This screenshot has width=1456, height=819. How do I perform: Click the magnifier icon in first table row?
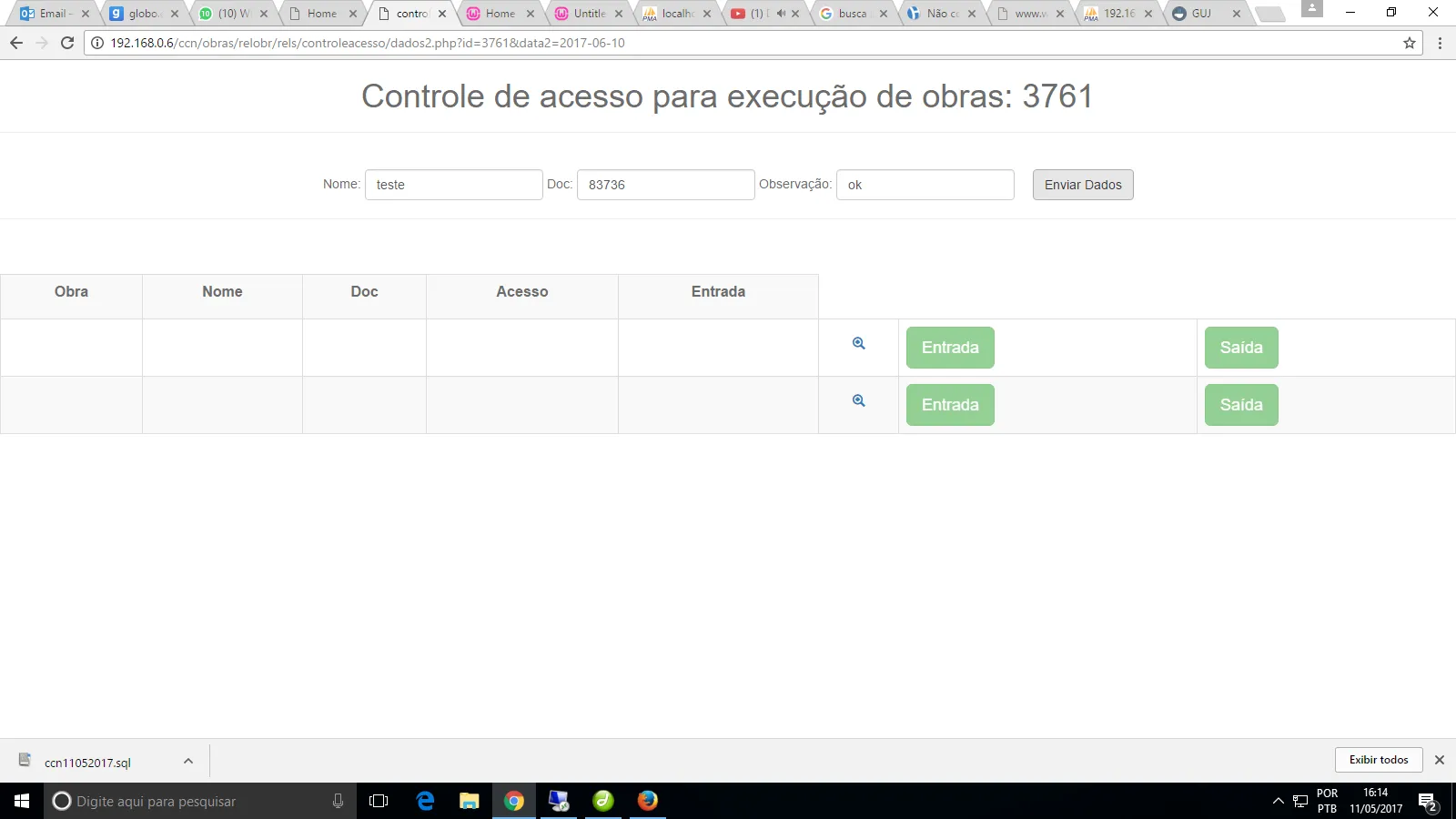(x=858, y=344)
